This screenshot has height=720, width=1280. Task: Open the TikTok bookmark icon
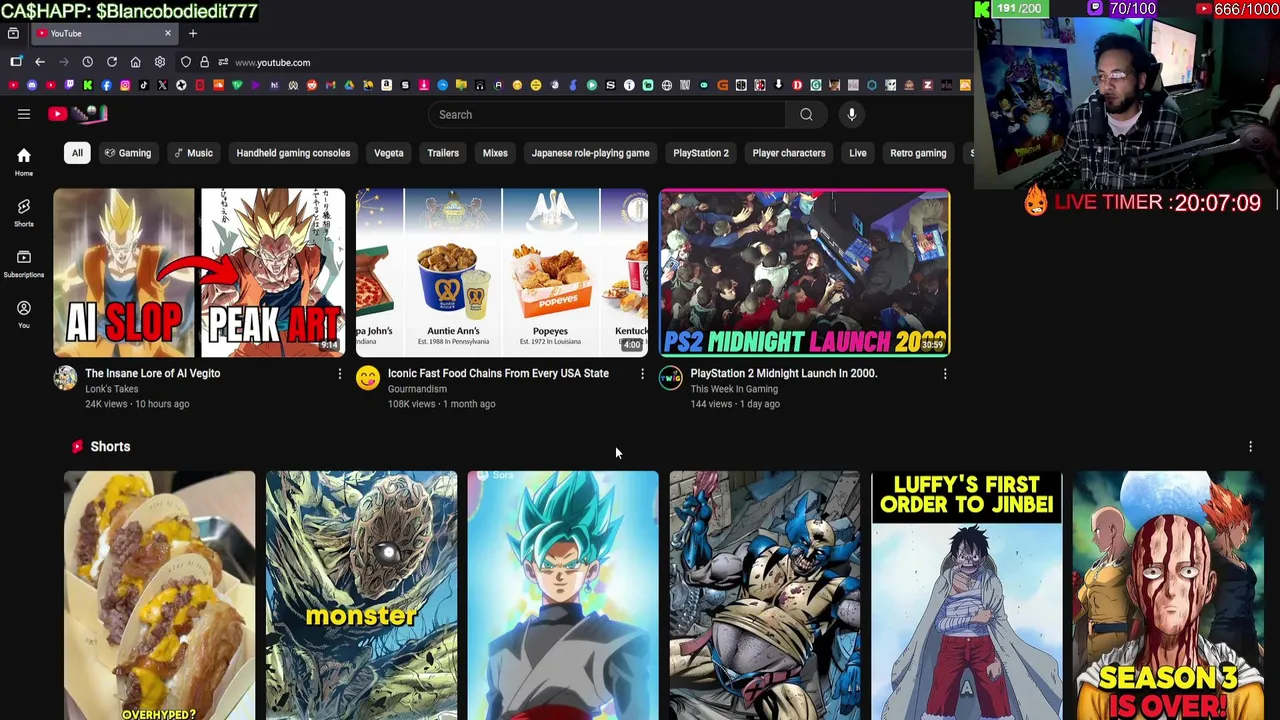coord(144,85)
